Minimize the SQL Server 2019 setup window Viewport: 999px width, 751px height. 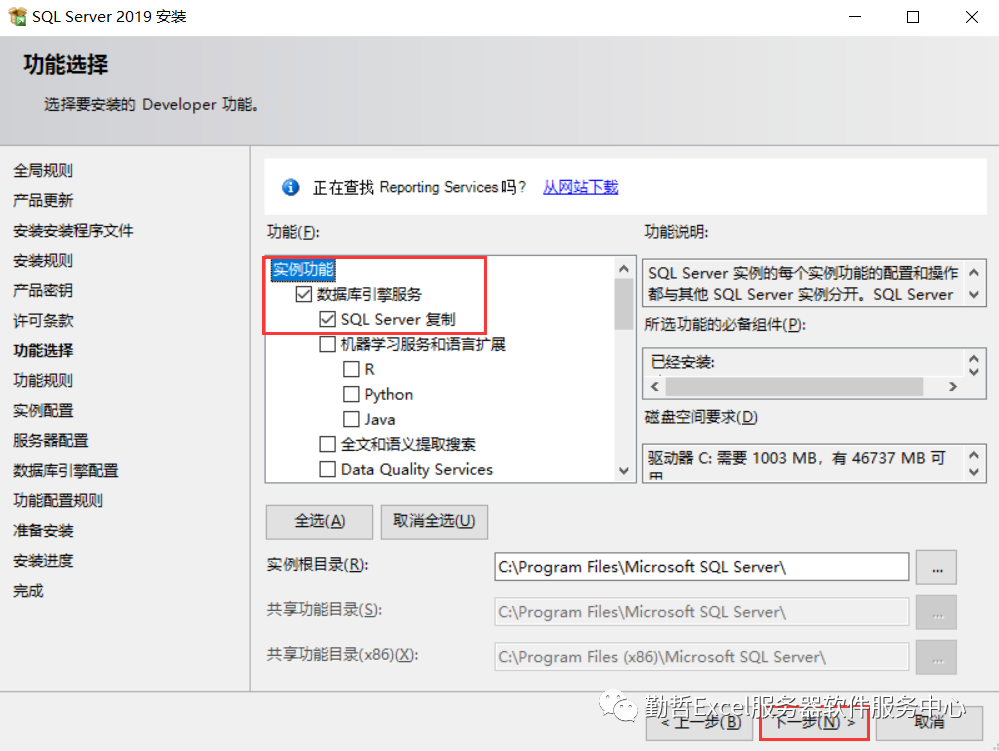[x=855, y=17]
